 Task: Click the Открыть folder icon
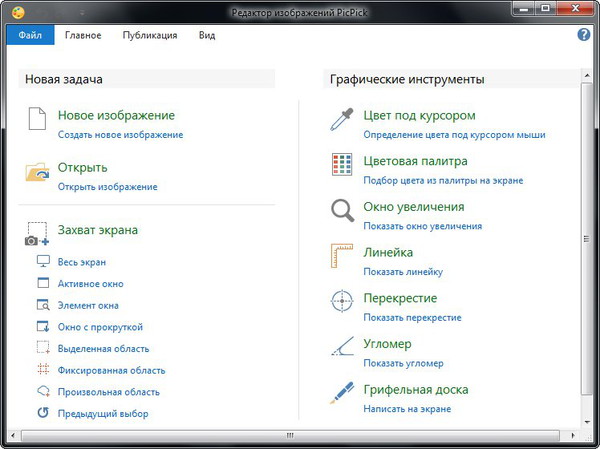37,172
